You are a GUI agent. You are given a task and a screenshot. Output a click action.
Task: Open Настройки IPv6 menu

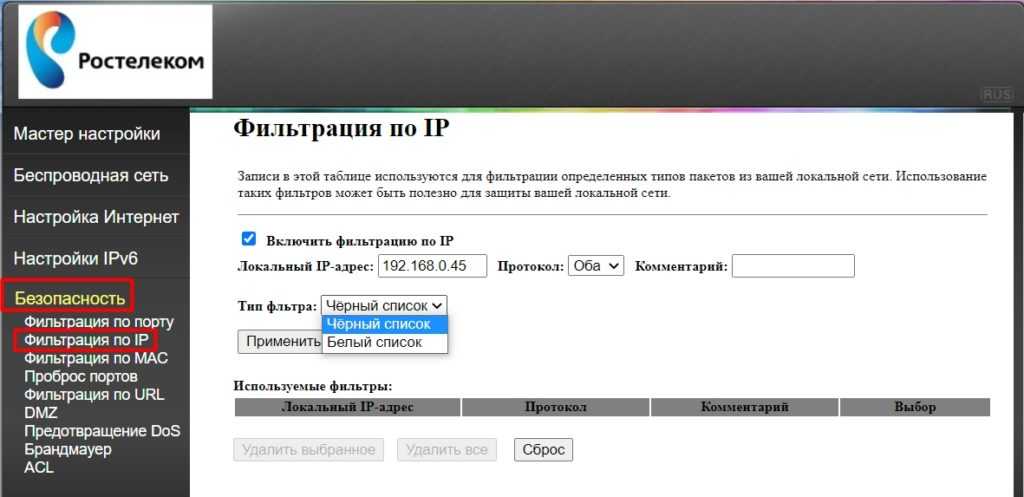click(x=76, y=259)
